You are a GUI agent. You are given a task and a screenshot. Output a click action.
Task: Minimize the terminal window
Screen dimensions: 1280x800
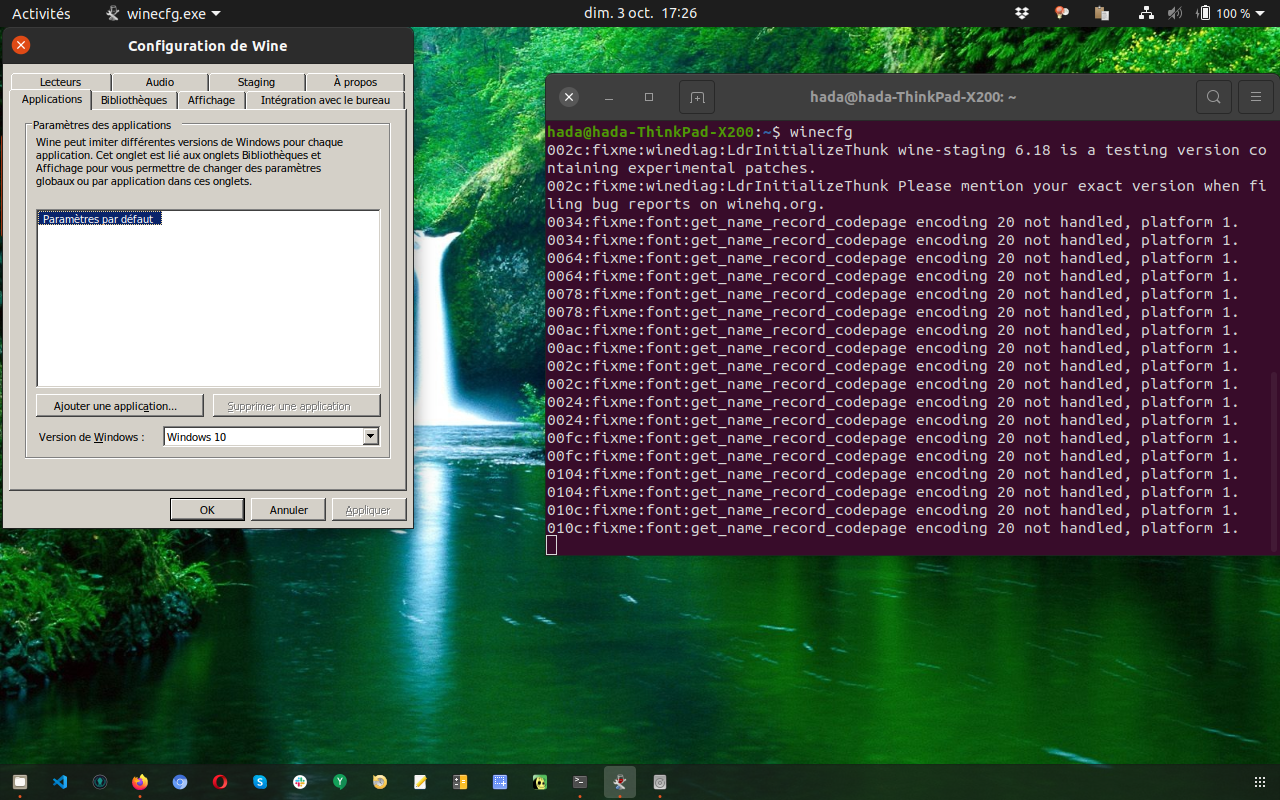point(609,97)
